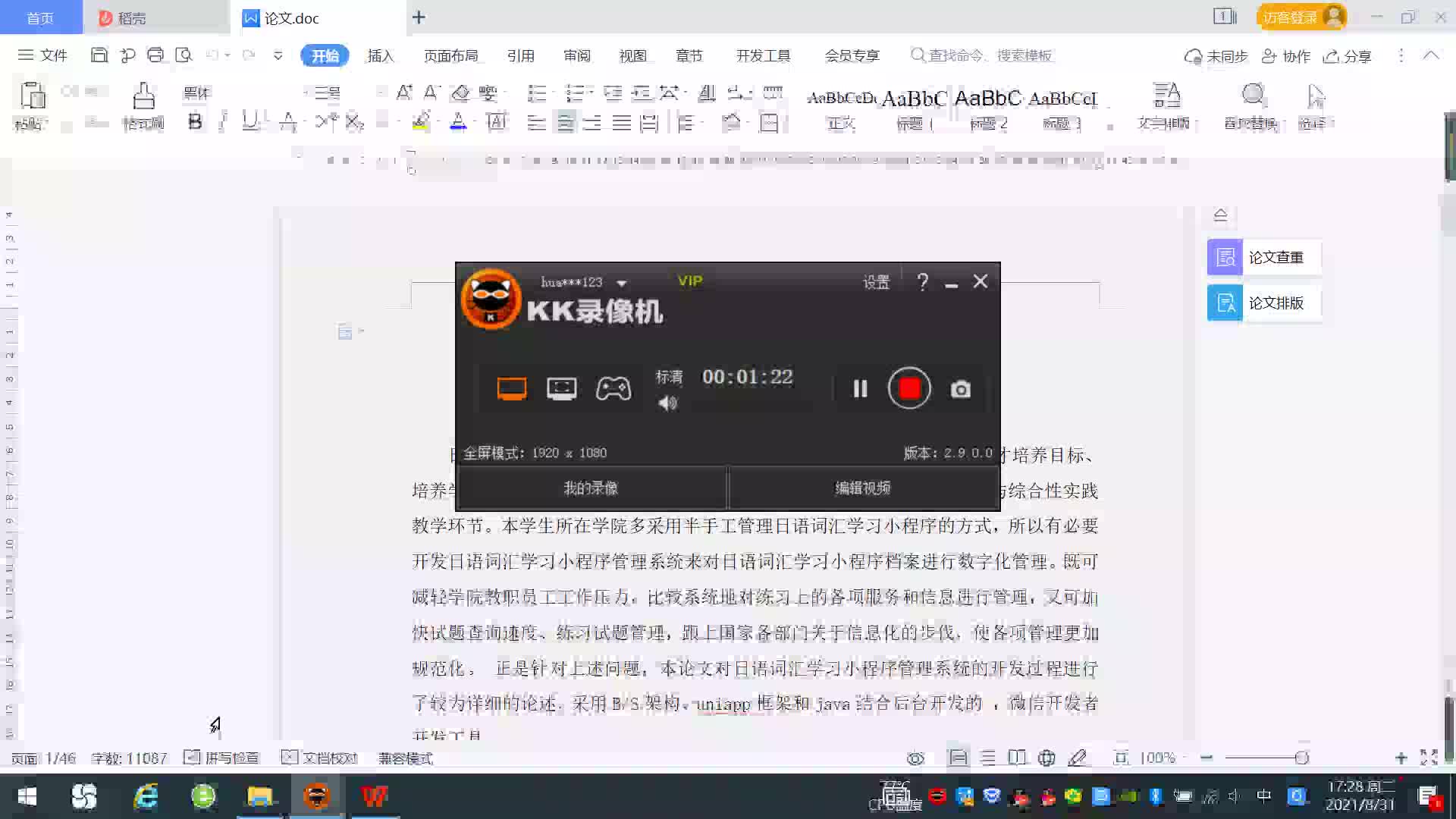Click 未同步 sync status button
The height and width of the screenshot is (819, 1456).
click(x=1216, y=56)
